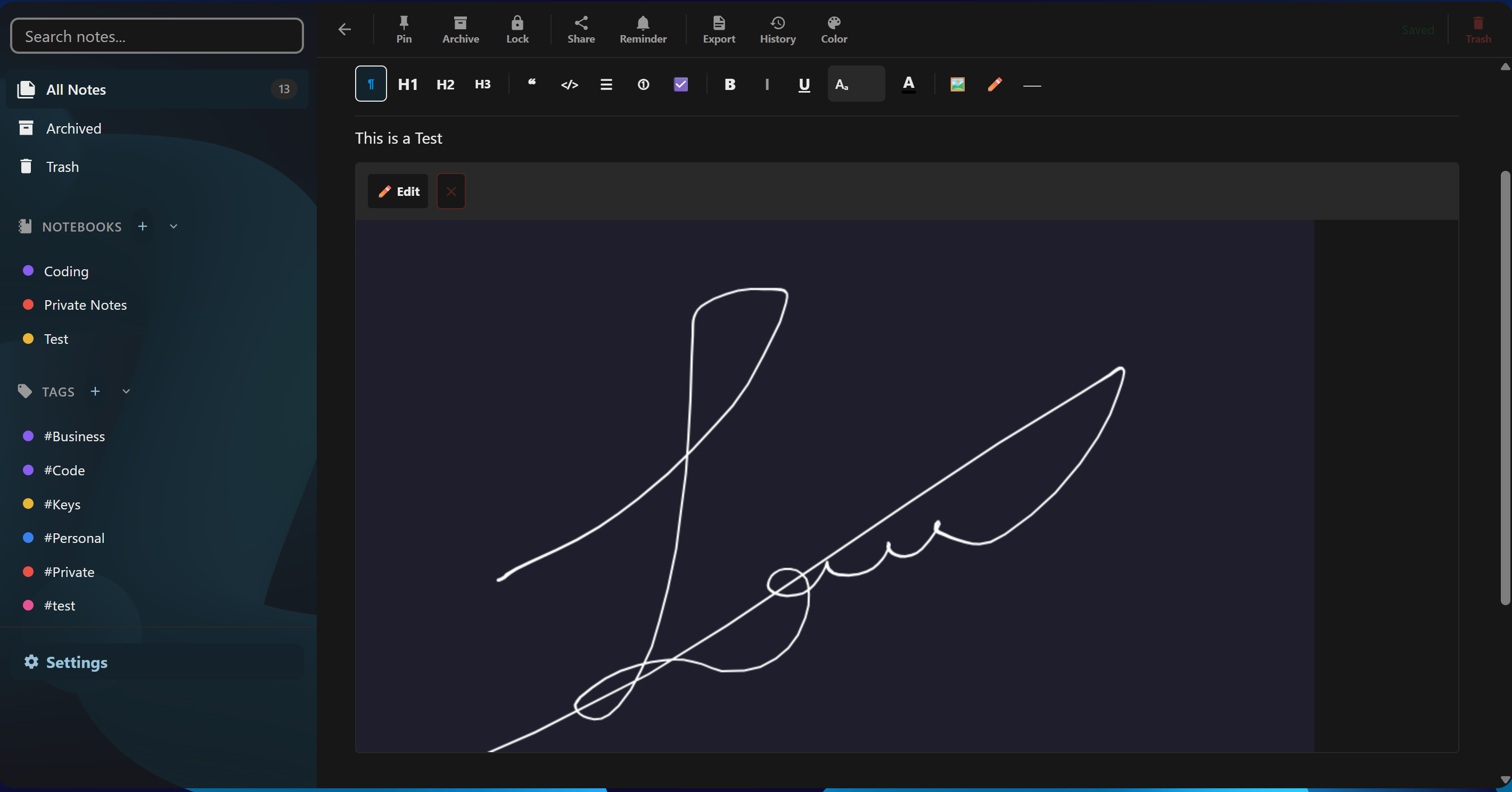
Task: Insert a horizontal divider line
Action: click(1032, 85)
